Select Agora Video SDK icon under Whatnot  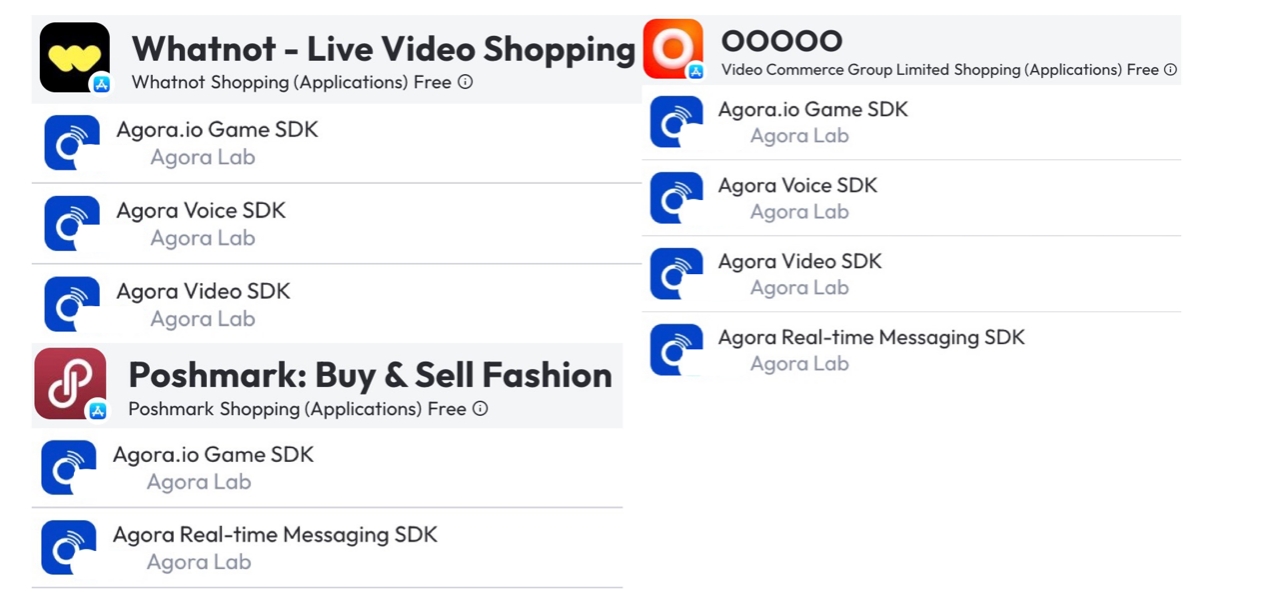(x=72, y=304)
